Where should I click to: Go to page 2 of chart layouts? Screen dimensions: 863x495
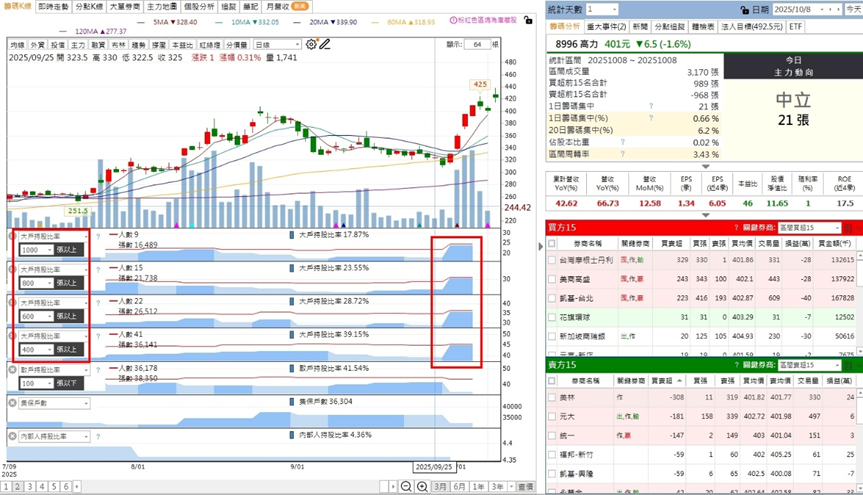(18, 487)
